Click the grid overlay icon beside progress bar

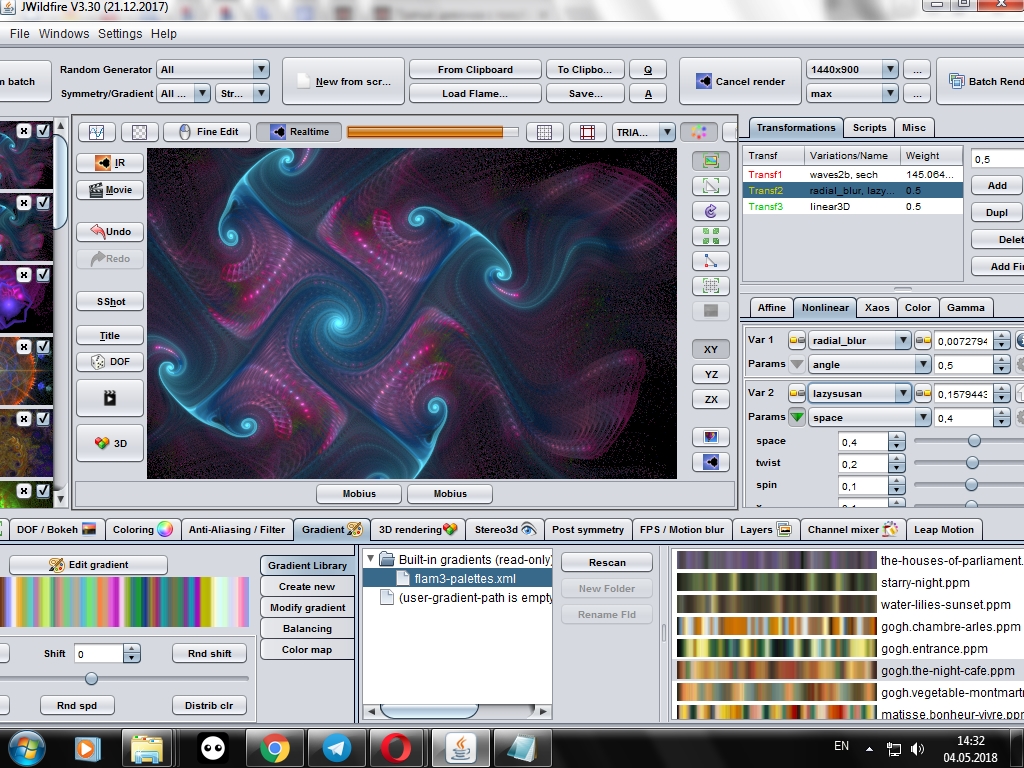pos(544,132)
